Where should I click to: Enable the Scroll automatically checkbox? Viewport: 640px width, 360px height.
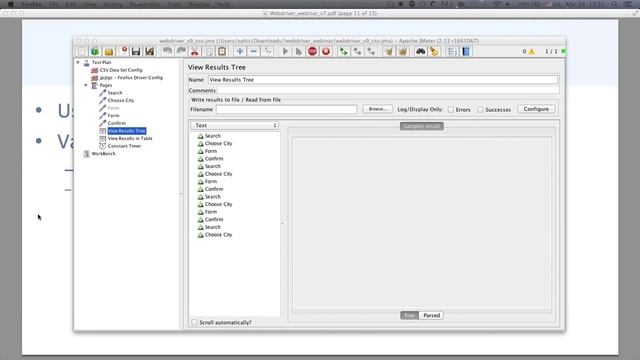(194, 322)
